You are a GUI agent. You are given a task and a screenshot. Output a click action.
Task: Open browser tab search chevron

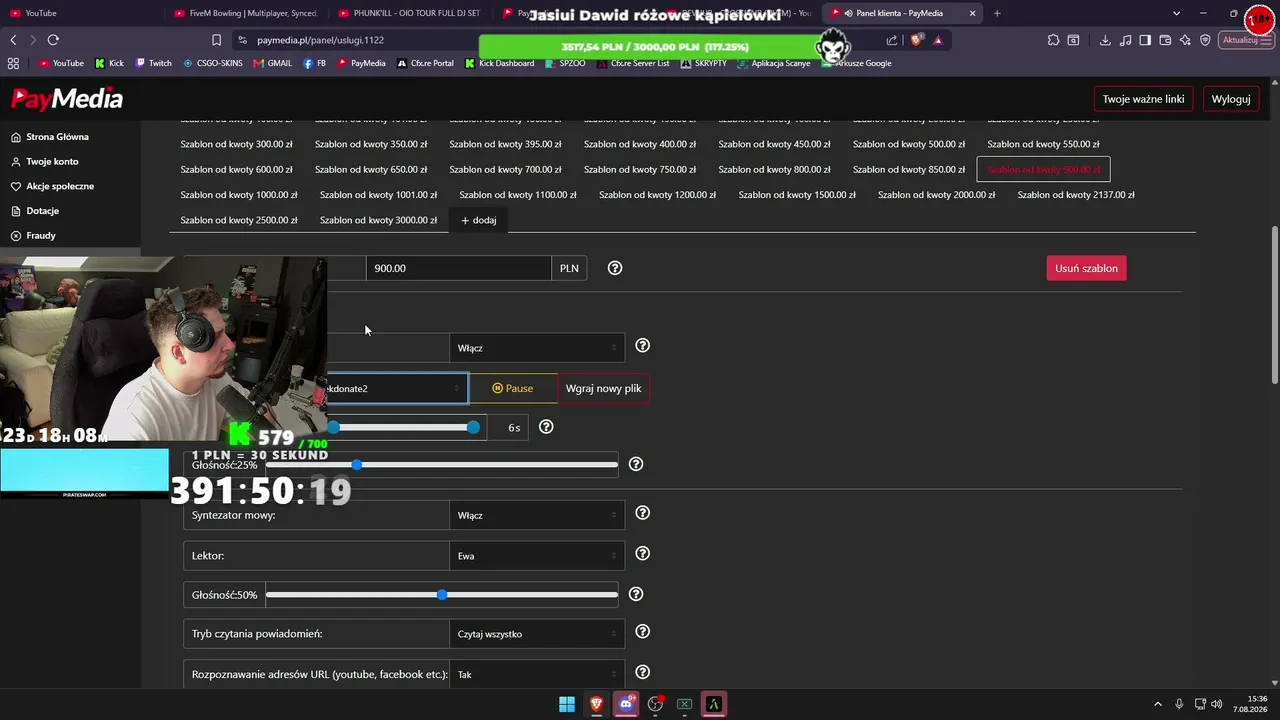(x=1176, y=13)
